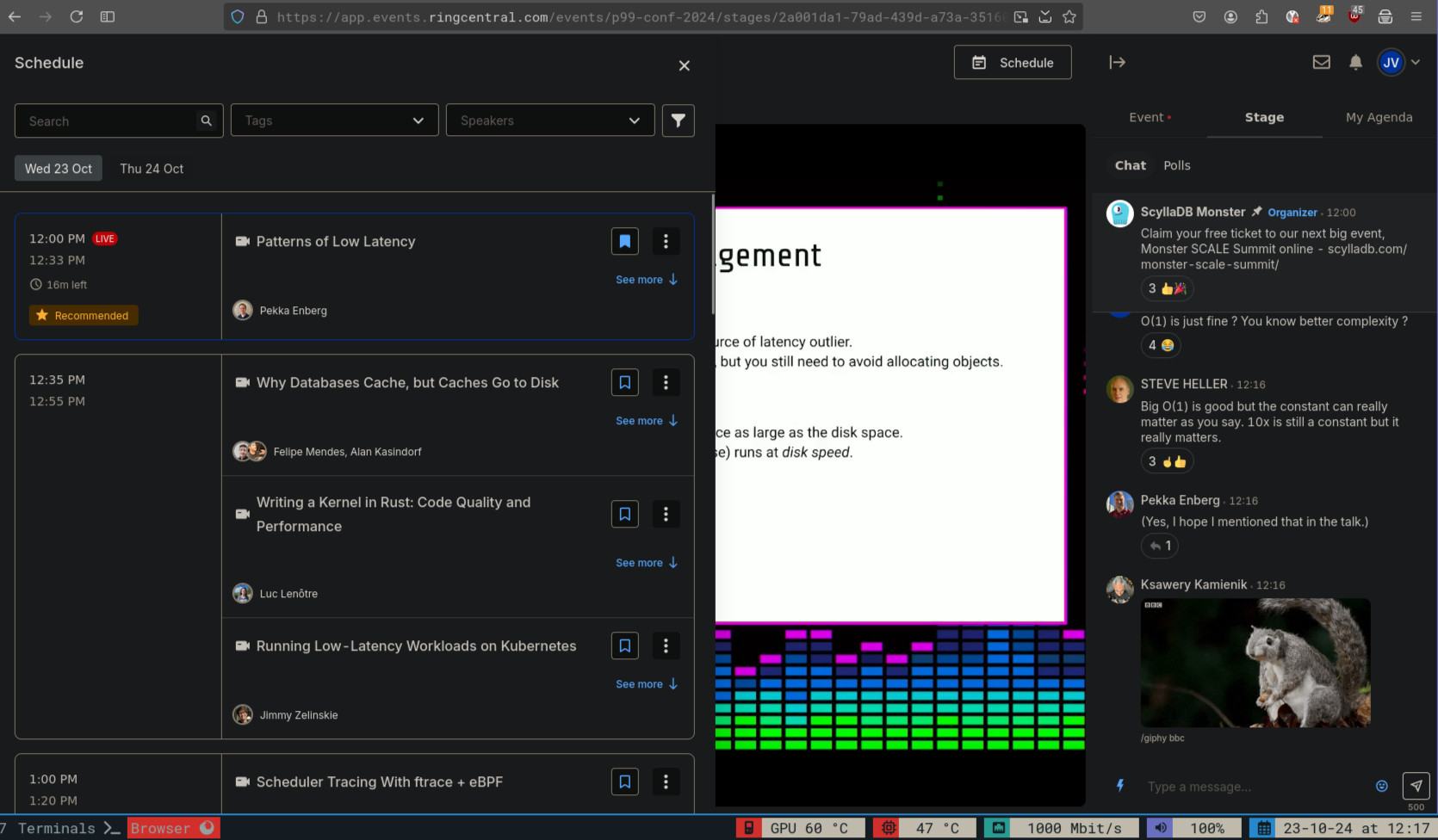The image size is (1438, 840).
Task: Click Luc Lenôtre speaker name
Action: (x=288, y=594)
